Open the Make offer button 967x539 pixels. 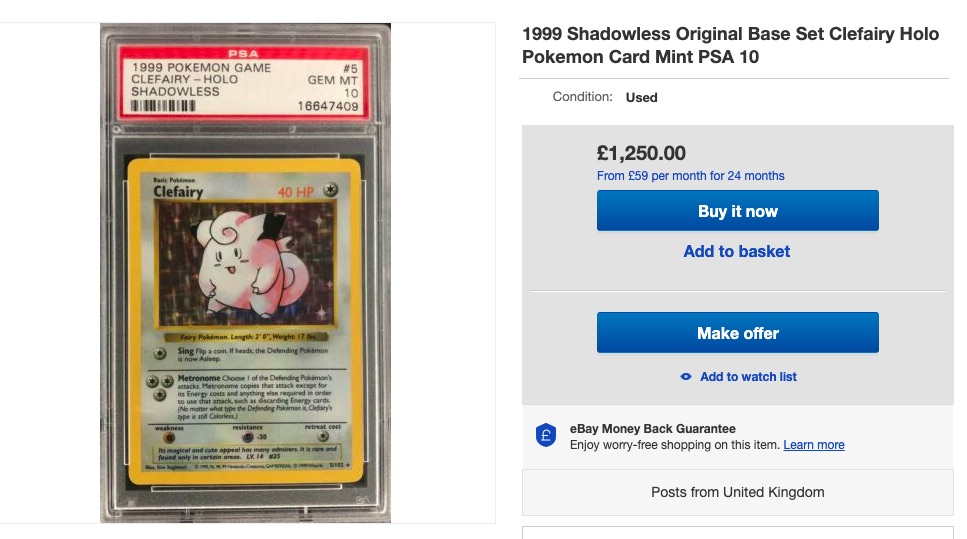[x=738, y=333]
